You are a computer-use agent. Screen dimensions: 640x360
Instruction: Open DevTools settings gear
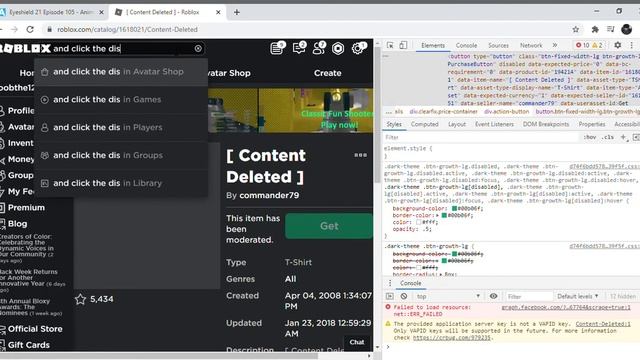click(618, 45)
